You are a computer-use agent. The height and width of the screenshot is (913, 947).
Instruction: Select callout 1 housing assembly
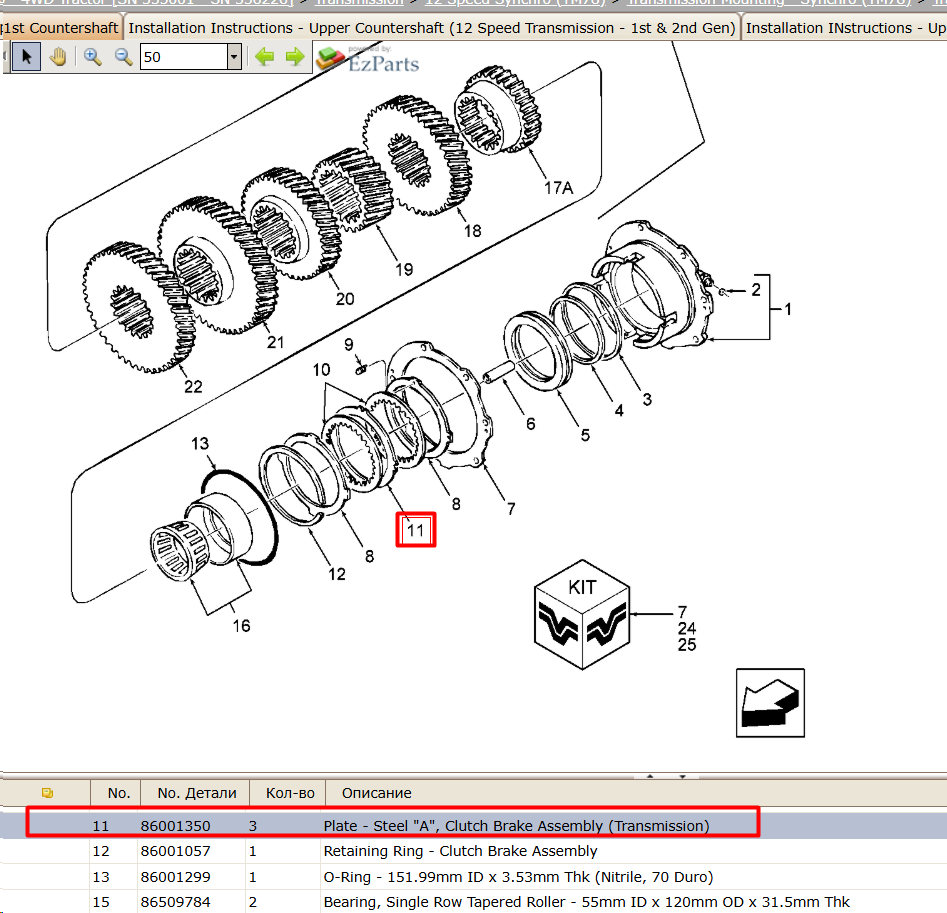pos(788,309)
